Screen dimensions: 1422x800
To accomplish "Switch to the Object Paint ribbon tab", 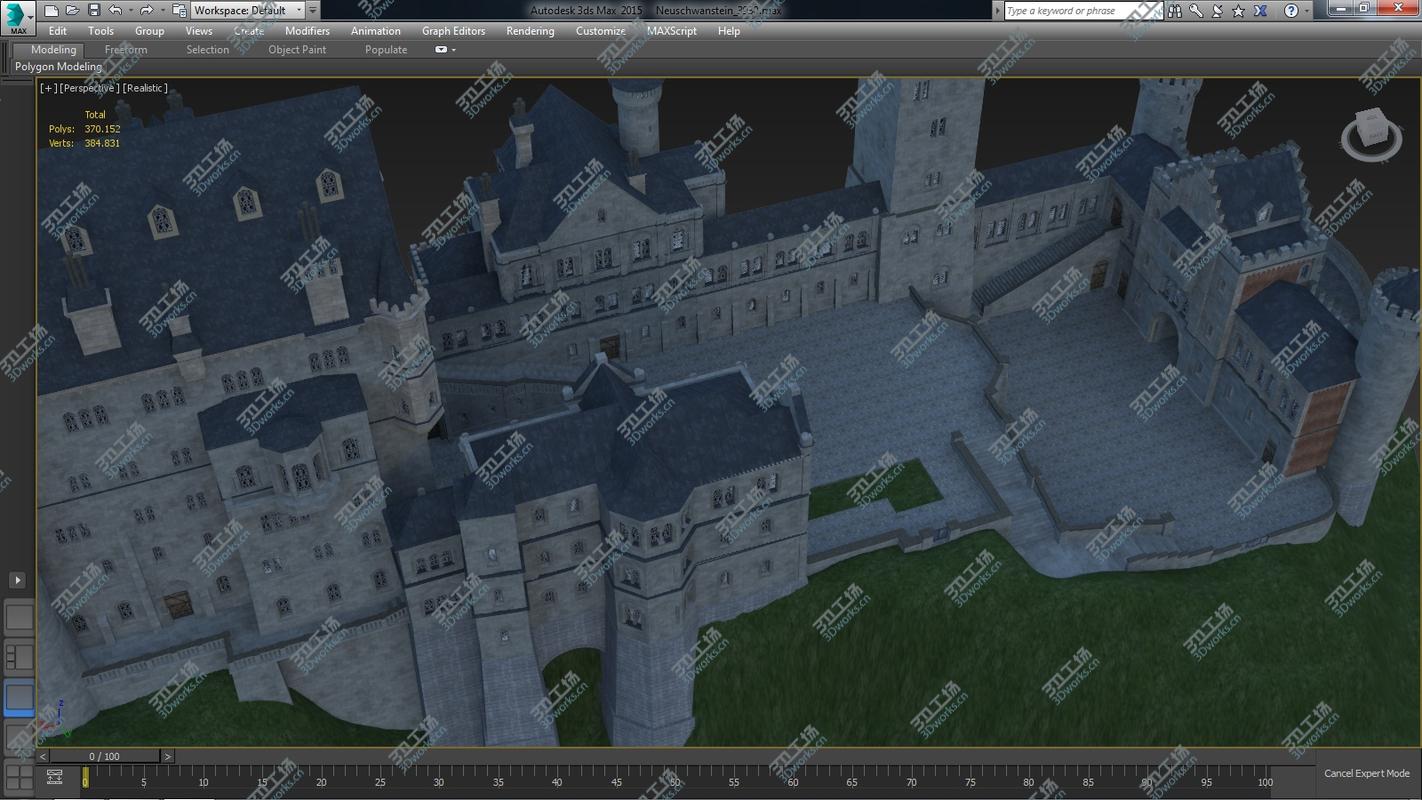I will click(x=297, y=50).
